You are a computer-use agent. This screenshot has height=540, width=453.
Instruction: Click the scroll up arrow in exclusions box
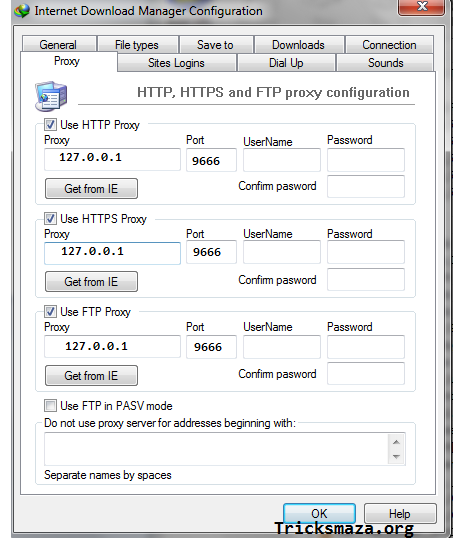click(x=396, y=442)
